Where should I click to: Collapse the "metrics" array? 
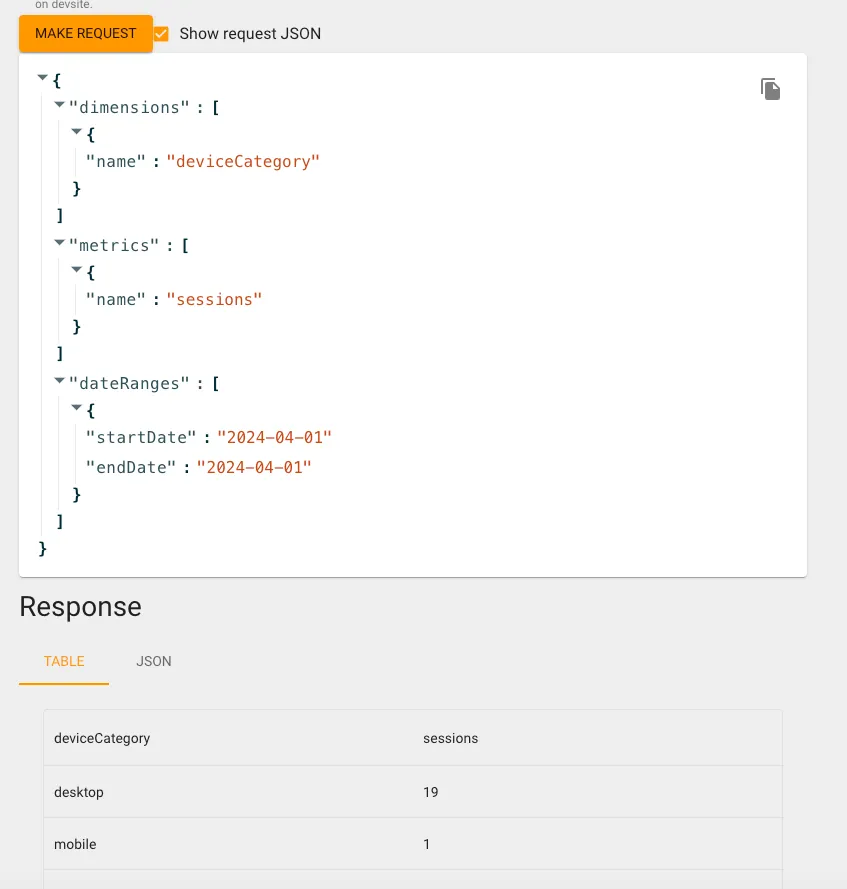point(59,242)
